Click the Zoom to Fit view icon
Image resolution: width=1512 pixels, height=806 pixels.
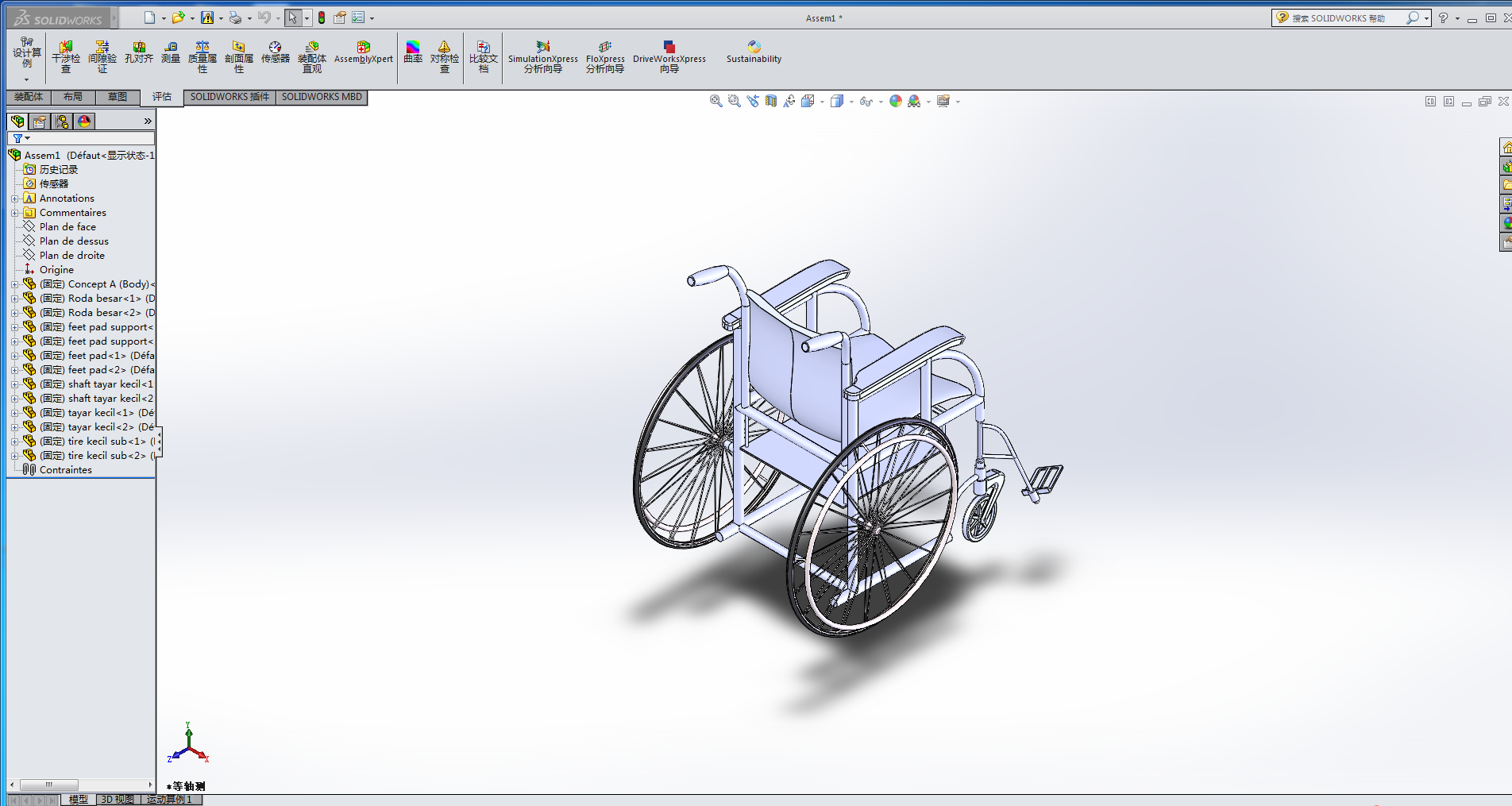coord(715,101)
